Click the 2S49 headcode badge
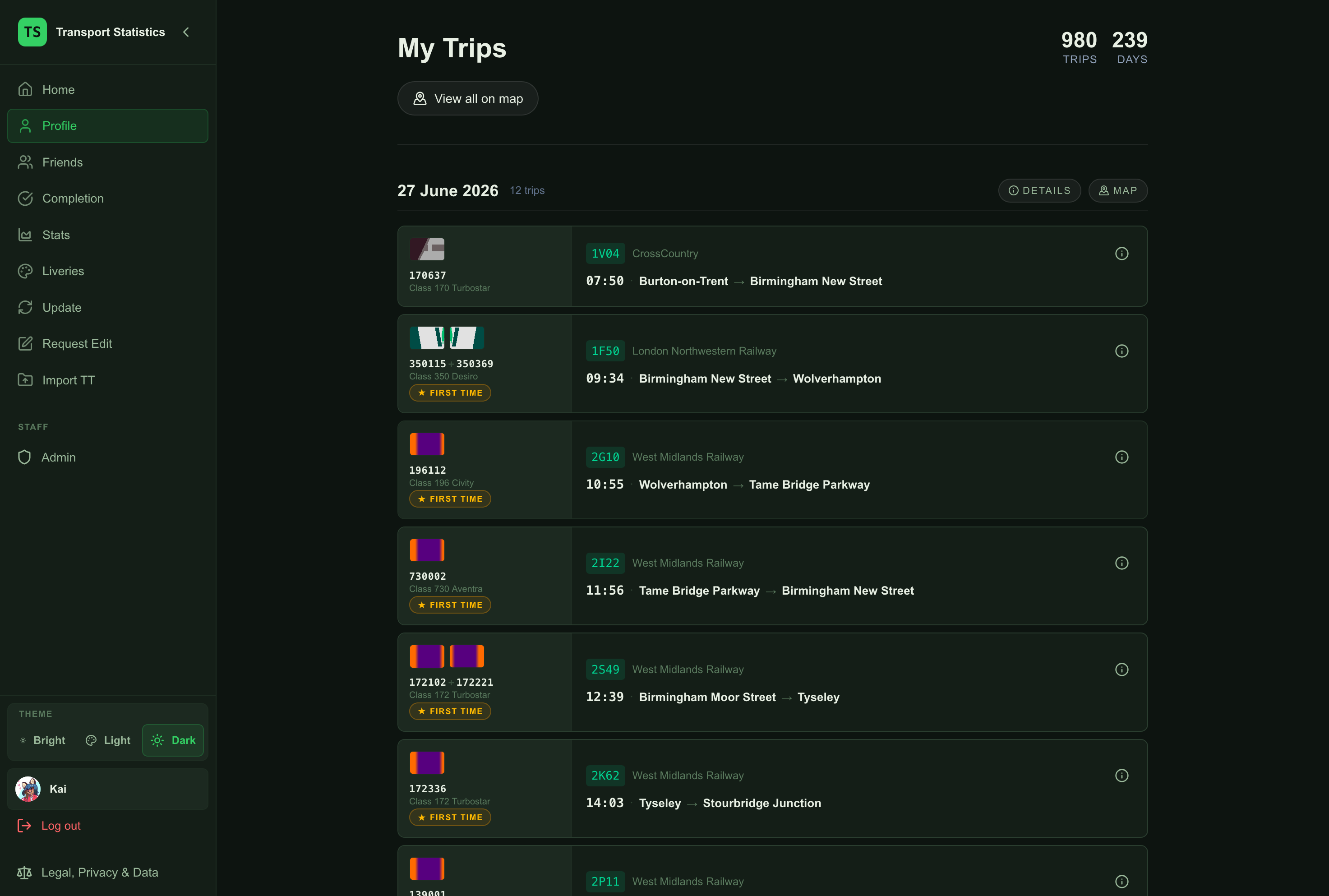1329x896 pixels. (x=605, y=669)
